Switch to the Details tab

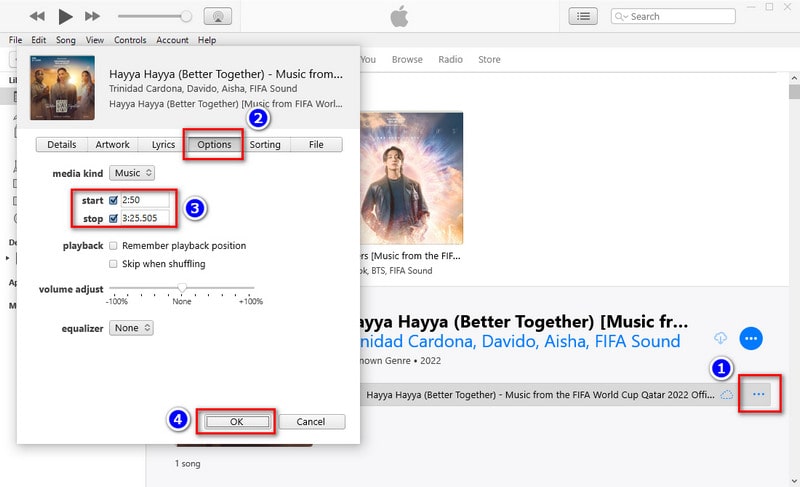click(62, 144)
